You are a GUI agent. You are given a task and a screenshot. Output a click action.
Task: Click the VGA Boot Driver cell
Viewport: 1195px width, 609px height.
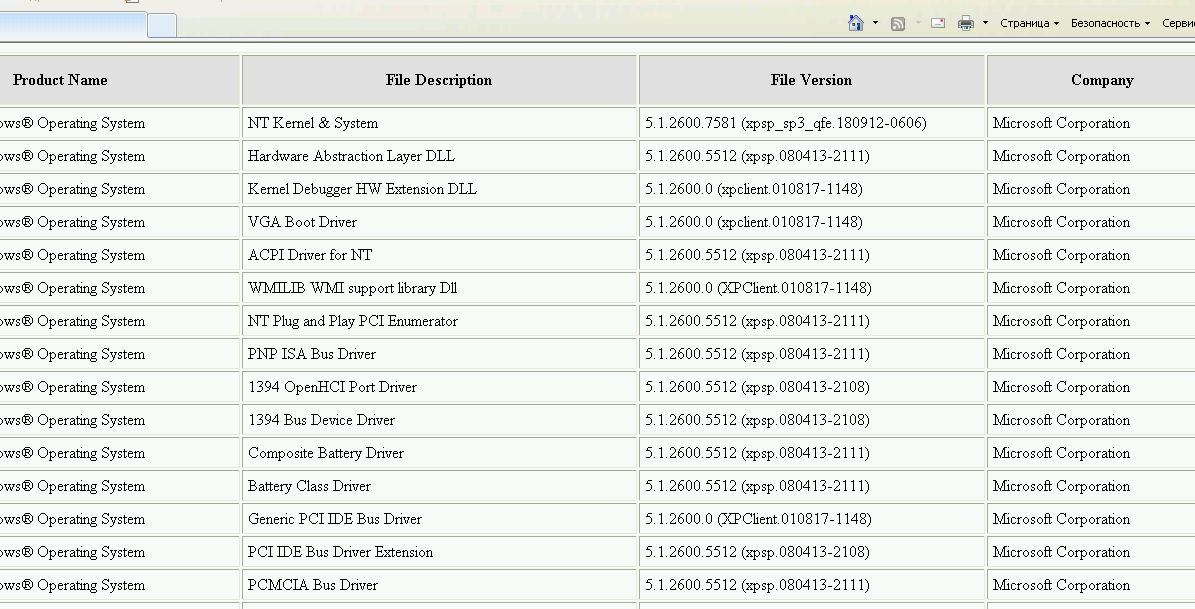click(439, 222)
